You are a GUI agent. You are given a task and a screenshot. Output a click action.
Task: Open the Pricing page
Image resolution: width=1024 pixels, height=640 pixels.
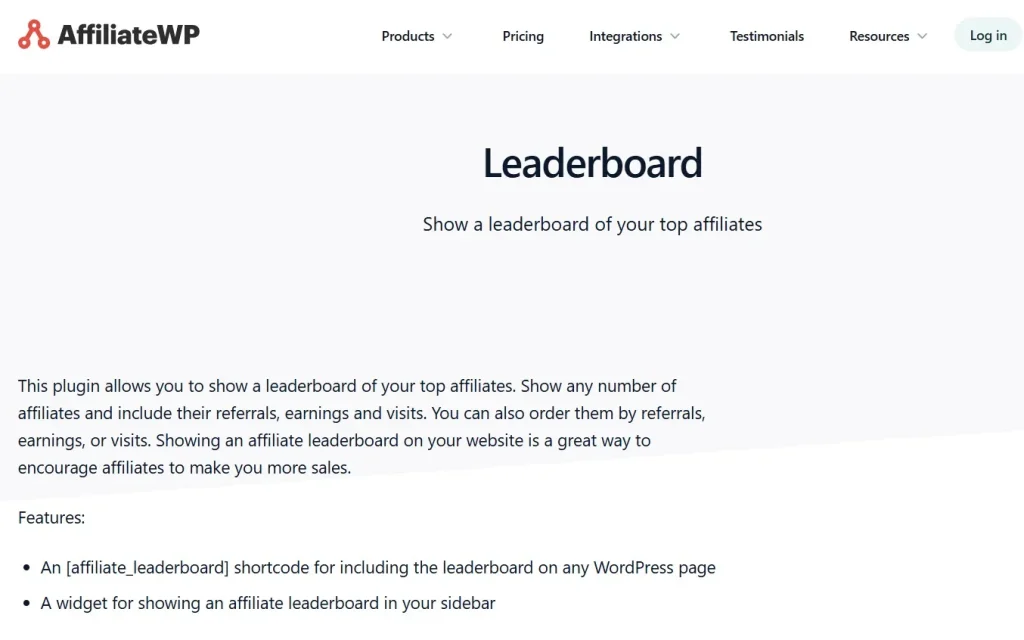[x=523, y=36]
